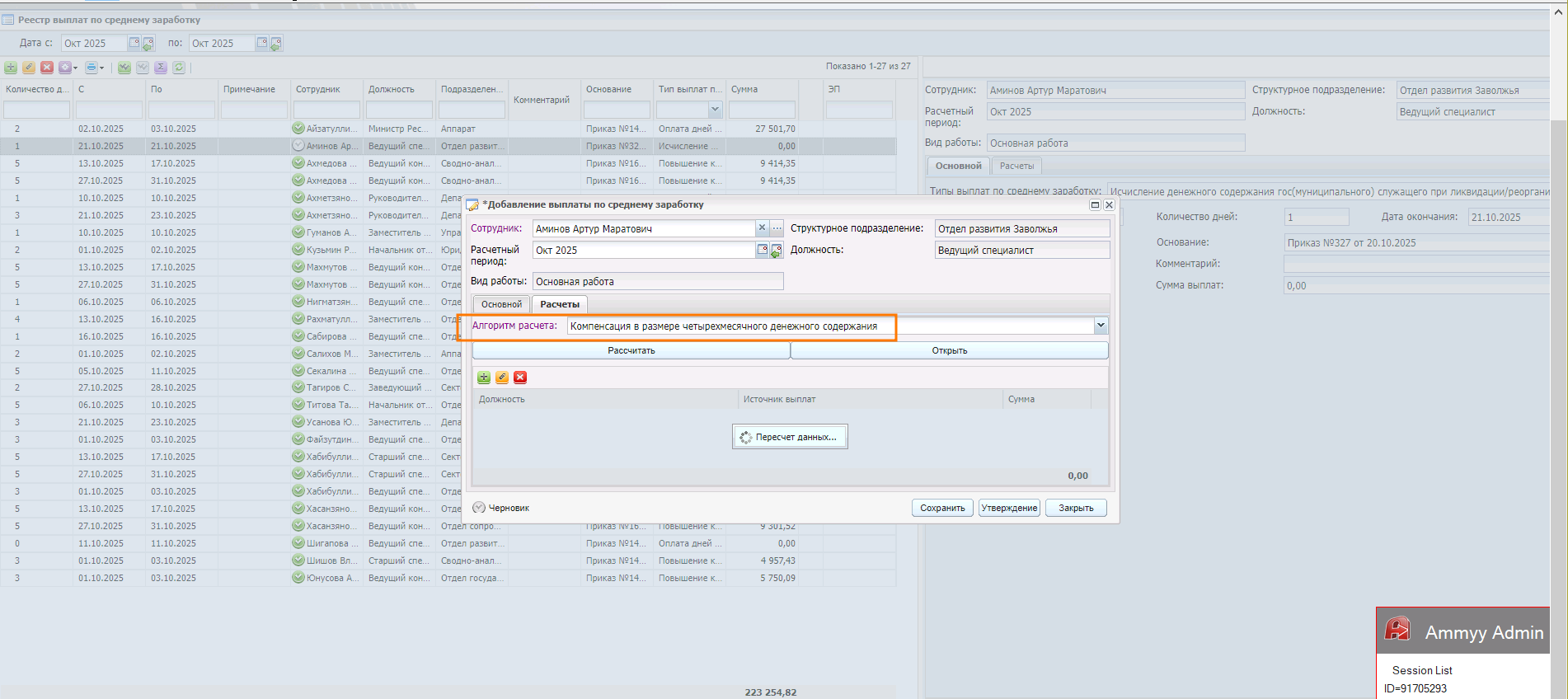Click 'Session List' in Ammyy Admin
This screenshot has height=699, width=1568.
coord(1422,670)
